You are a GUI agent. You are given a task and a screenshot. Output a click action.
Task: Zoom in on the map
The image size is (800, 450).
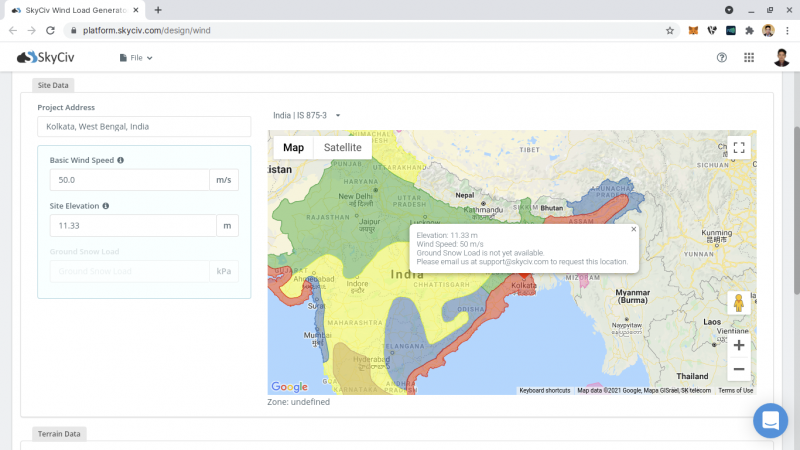click(739, 345)
